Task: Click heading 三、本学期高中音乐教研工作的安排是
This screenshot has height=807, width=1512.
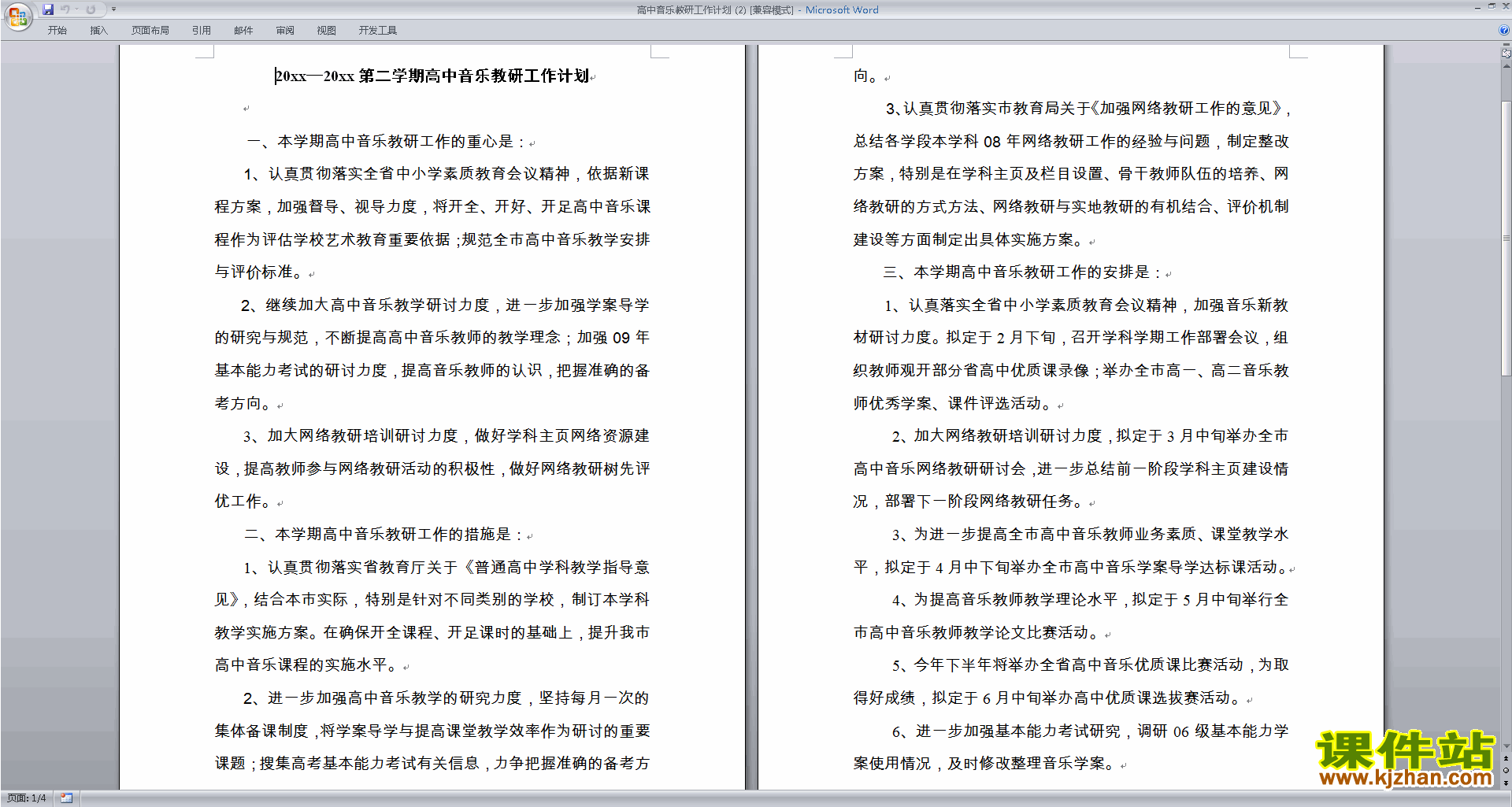Action: (x=1023, y=272)
